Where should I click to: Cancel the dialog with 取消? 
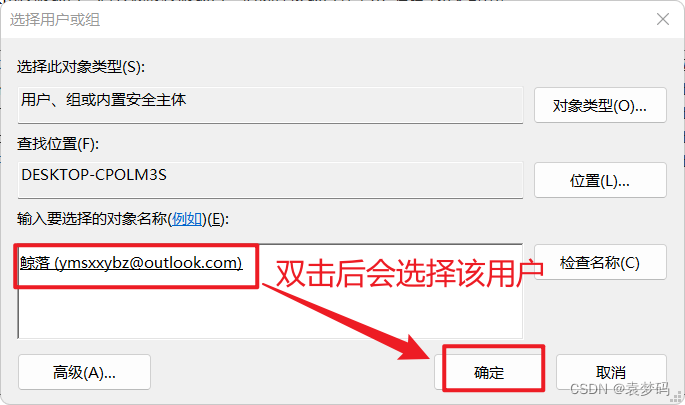click(x=611, y=372)
